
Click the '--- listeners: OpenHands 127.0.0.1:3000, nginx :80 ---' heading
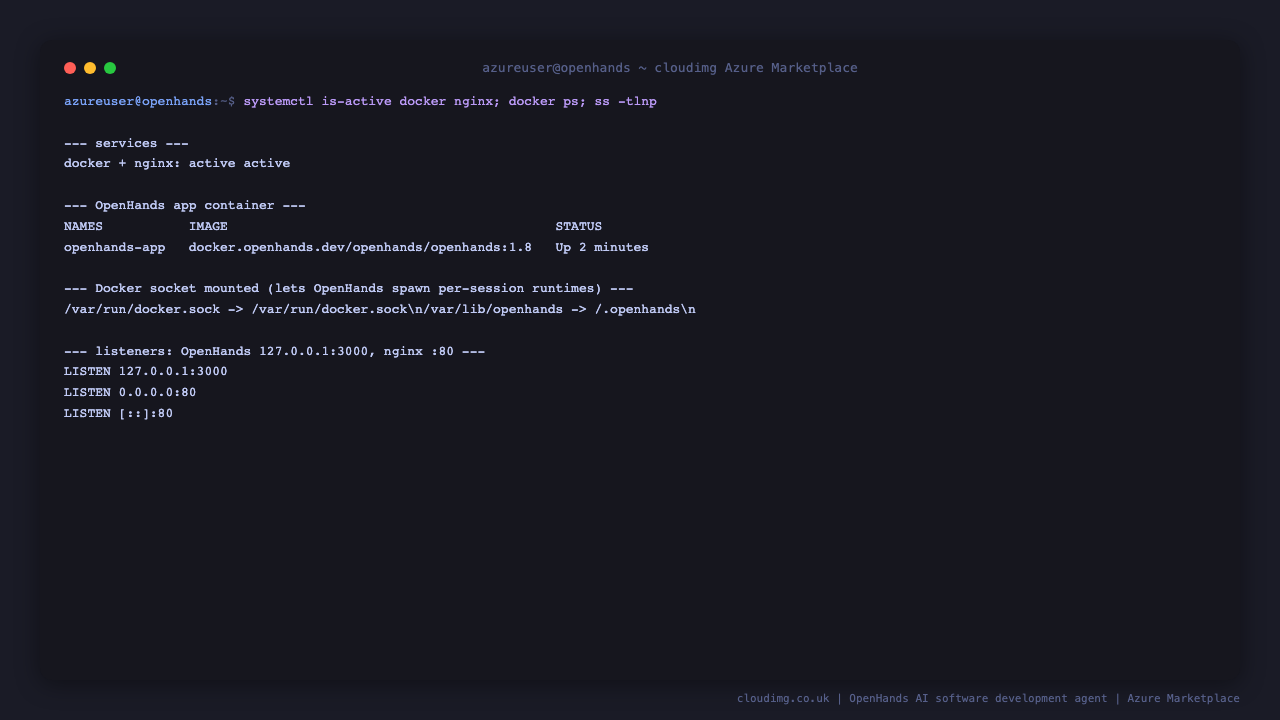(x=275, y=351)
